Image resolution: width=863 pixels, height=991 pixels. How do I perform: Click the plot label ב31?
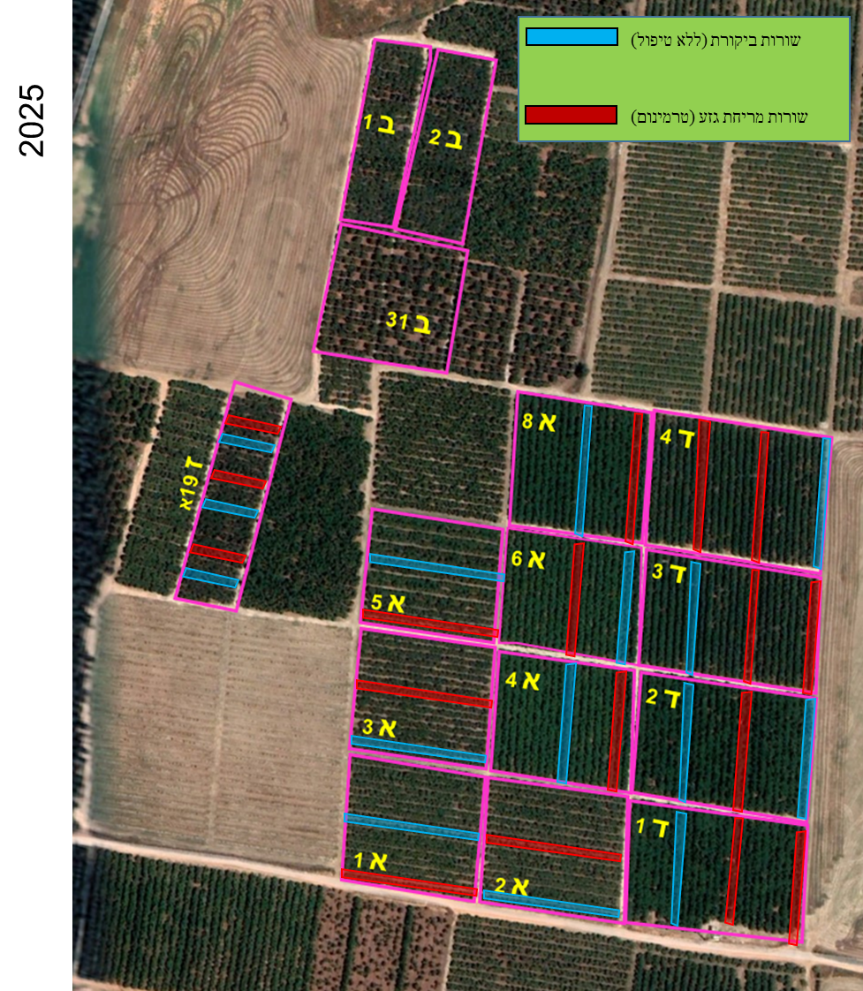pyautogui.click(x=411, y=321)
